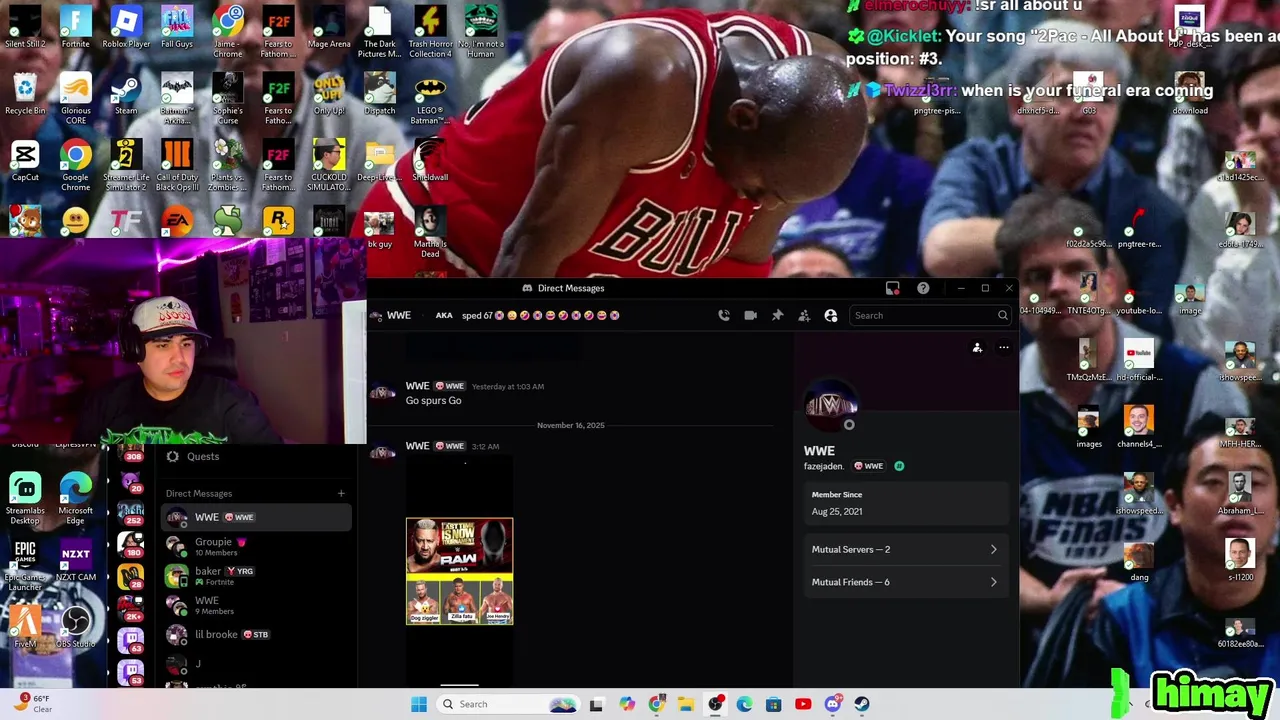Open Task View on the taskbar

pyautogui.click(x=596, y=704)
